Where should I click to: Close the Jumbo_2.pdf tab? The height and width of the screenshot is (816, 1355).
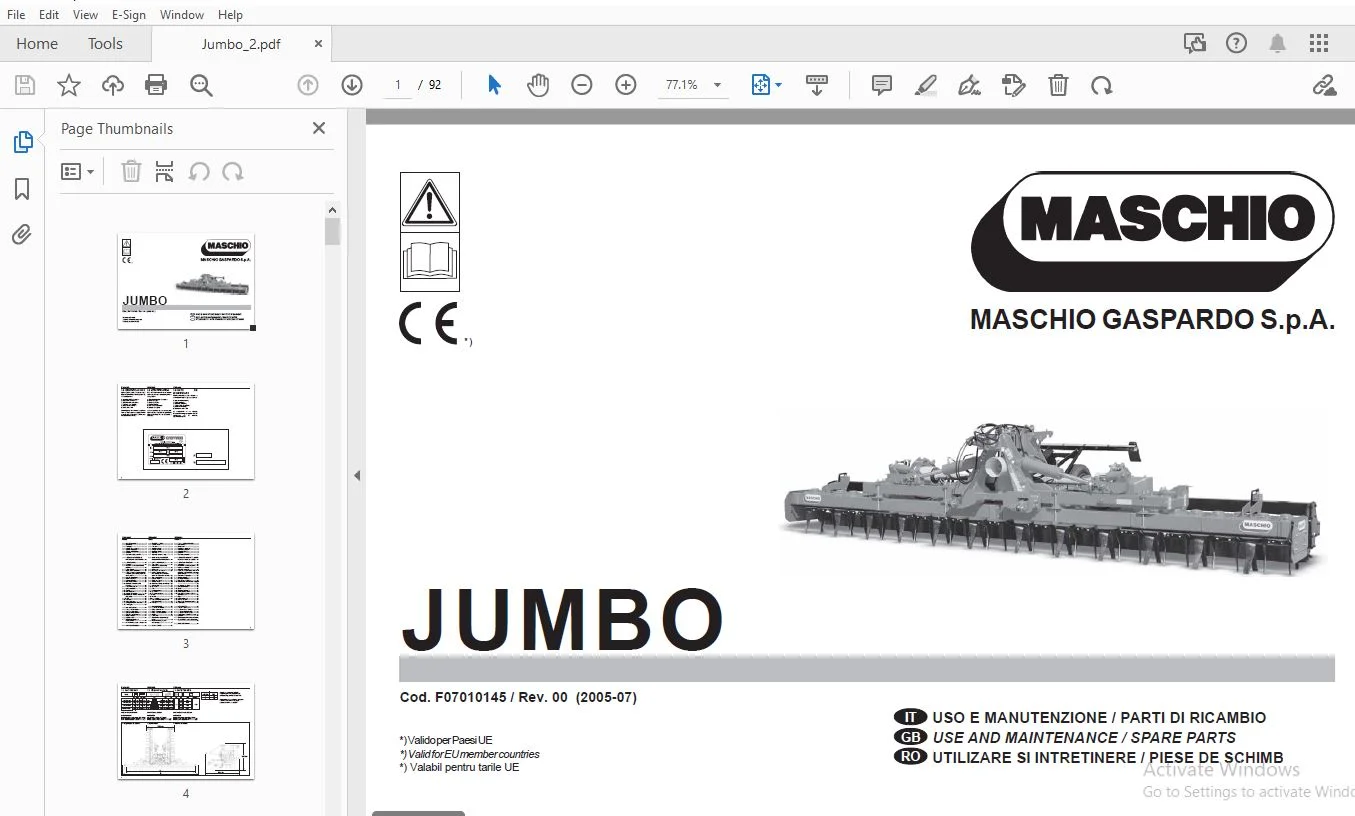(x=319, y=44)
